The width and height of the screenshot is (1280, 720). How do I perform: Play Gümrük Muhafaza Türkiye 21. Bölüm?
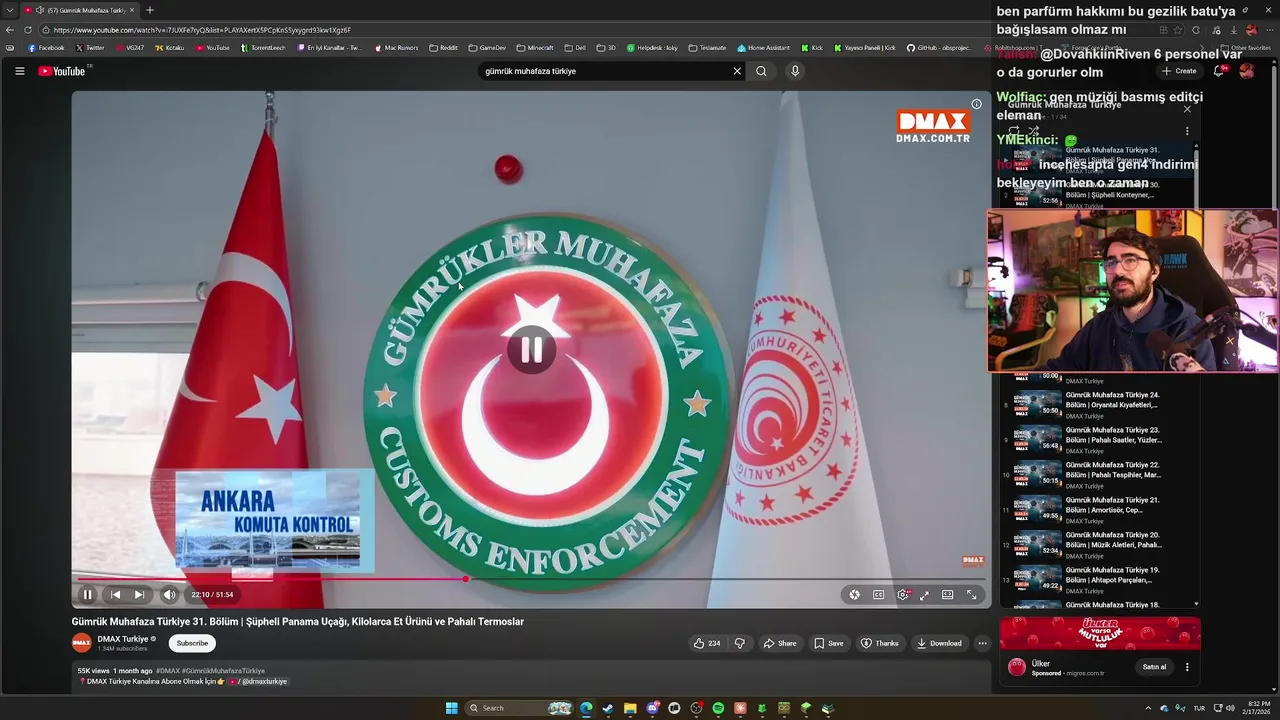[1100, 509]
